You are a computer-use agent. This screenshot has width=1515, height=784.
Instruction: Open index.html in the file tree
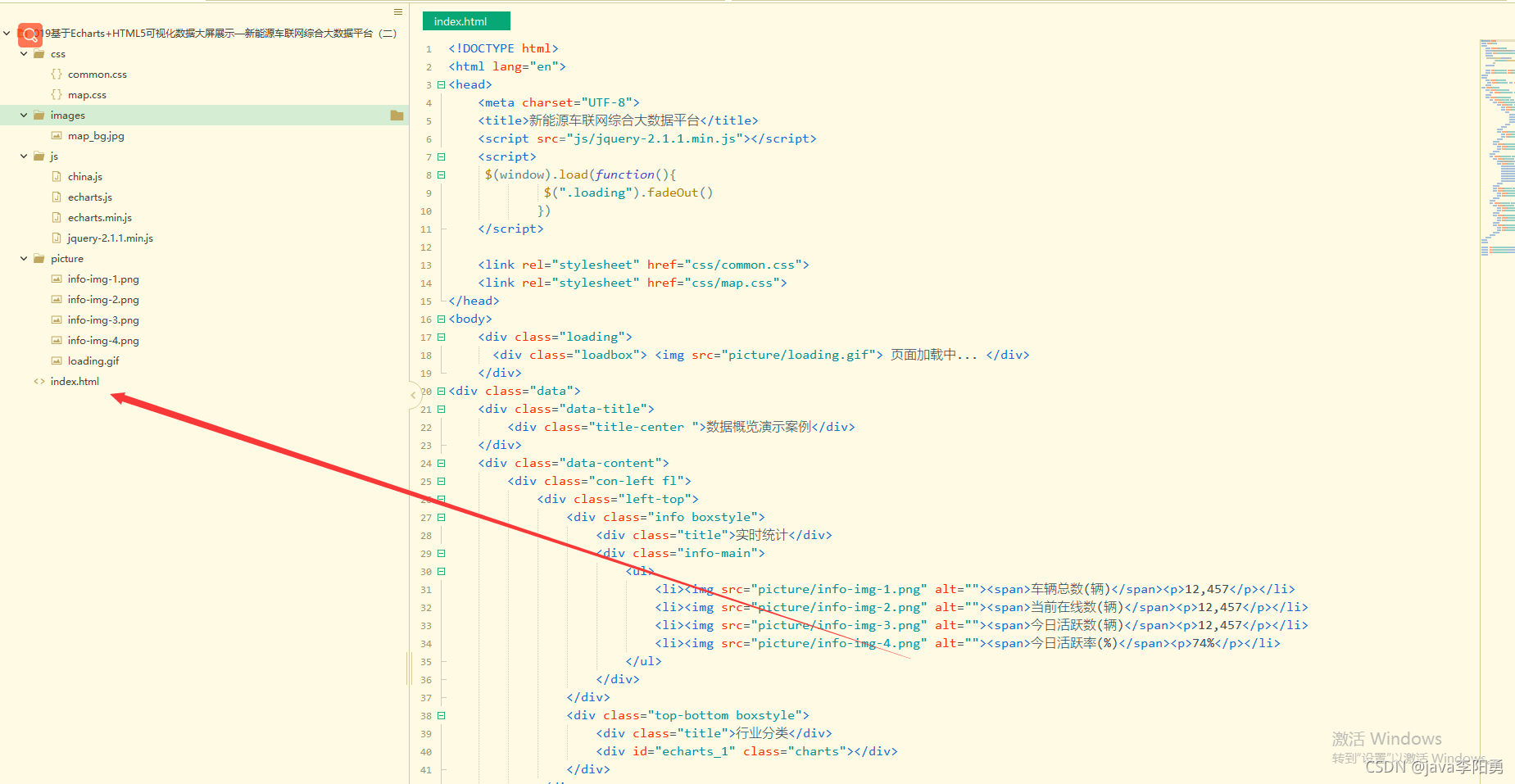pyautogui.click(x=75, y=382)
